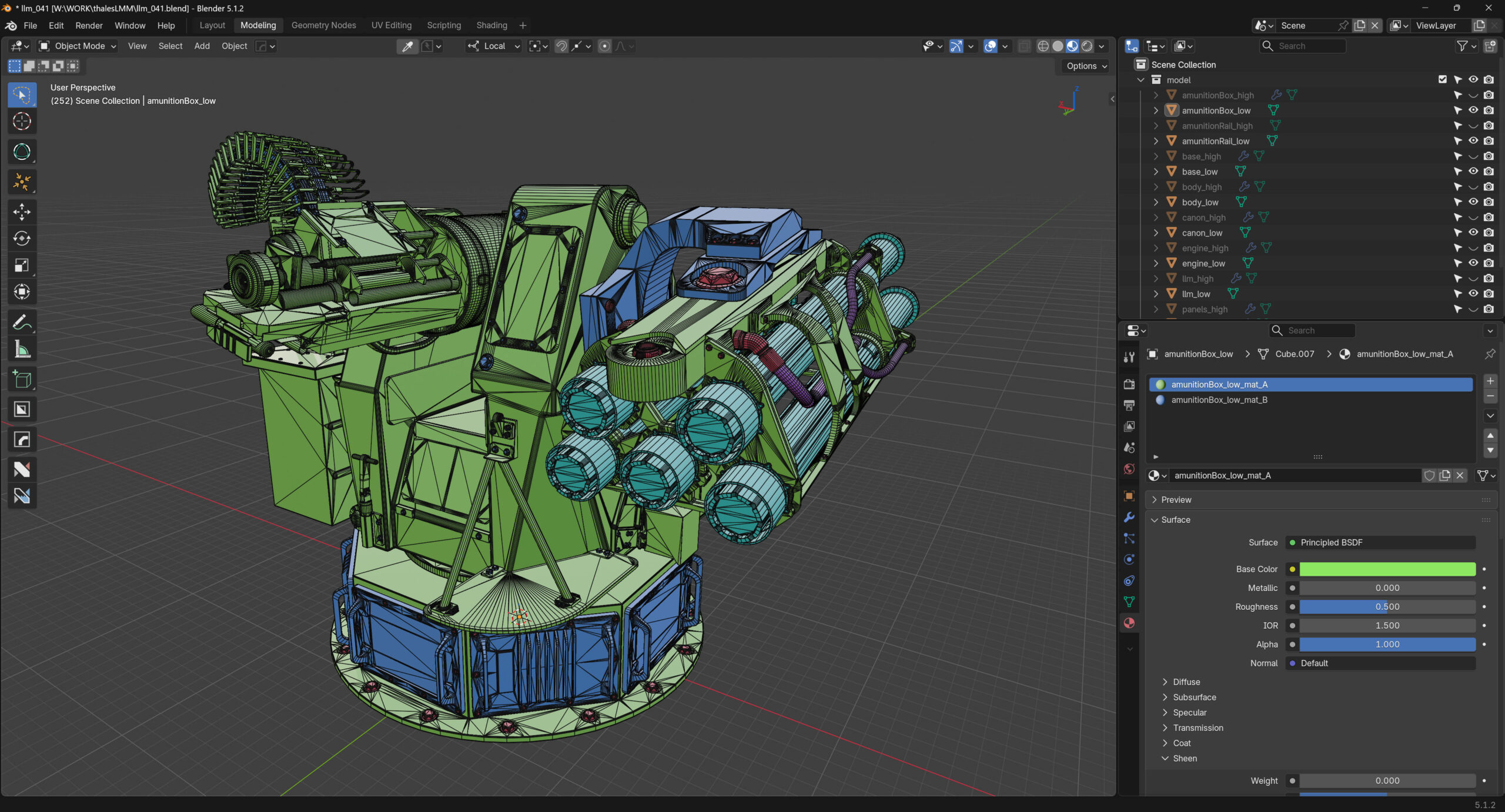Add a new material slot
The width and height of the screenshot is (1505, 812).
click(1490, 381)
